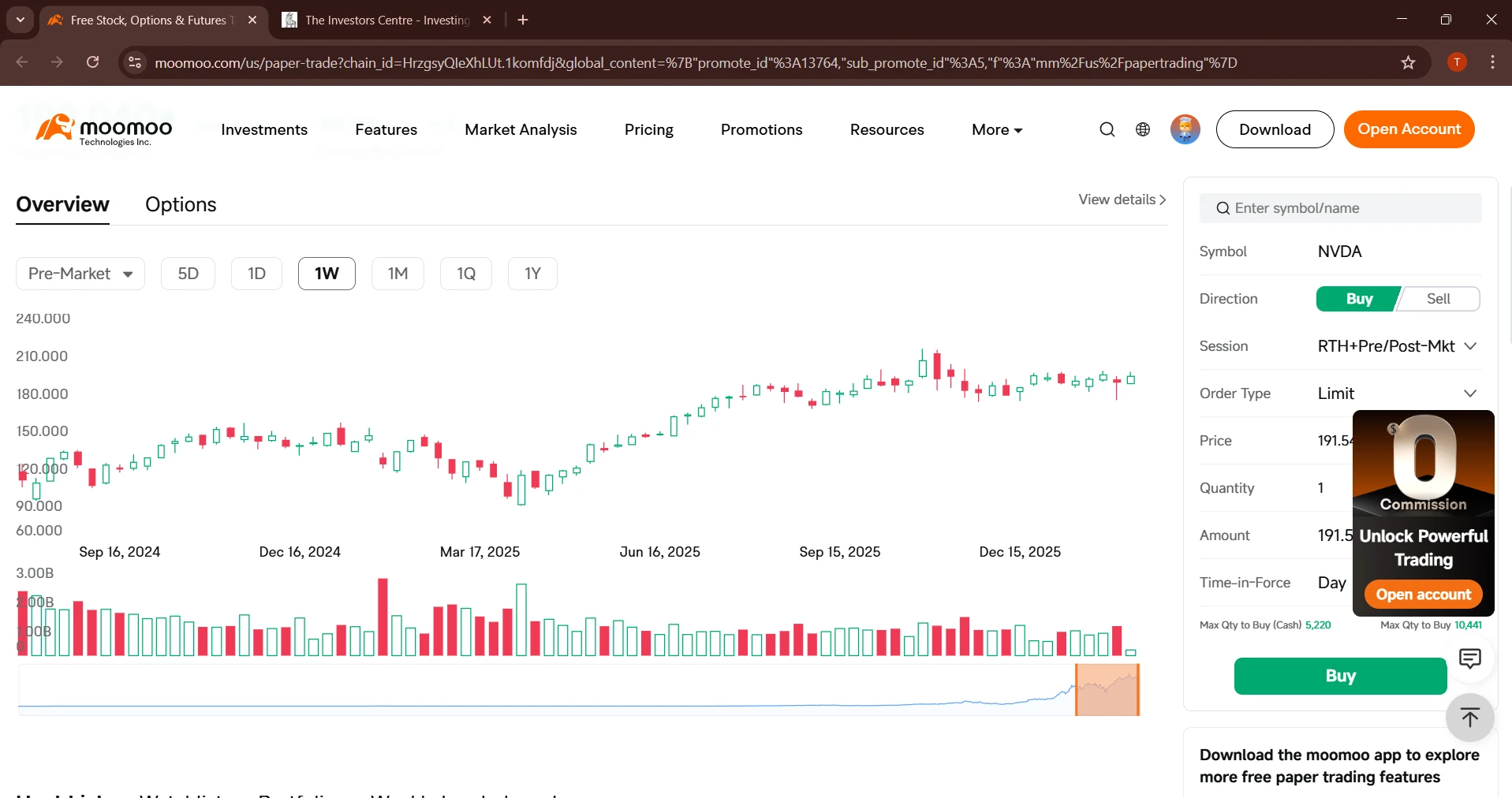This screenshot has height=798, width=1512.
Task: Close the Free Stock, Options & Futures tab
Action: tap(252, 20)
